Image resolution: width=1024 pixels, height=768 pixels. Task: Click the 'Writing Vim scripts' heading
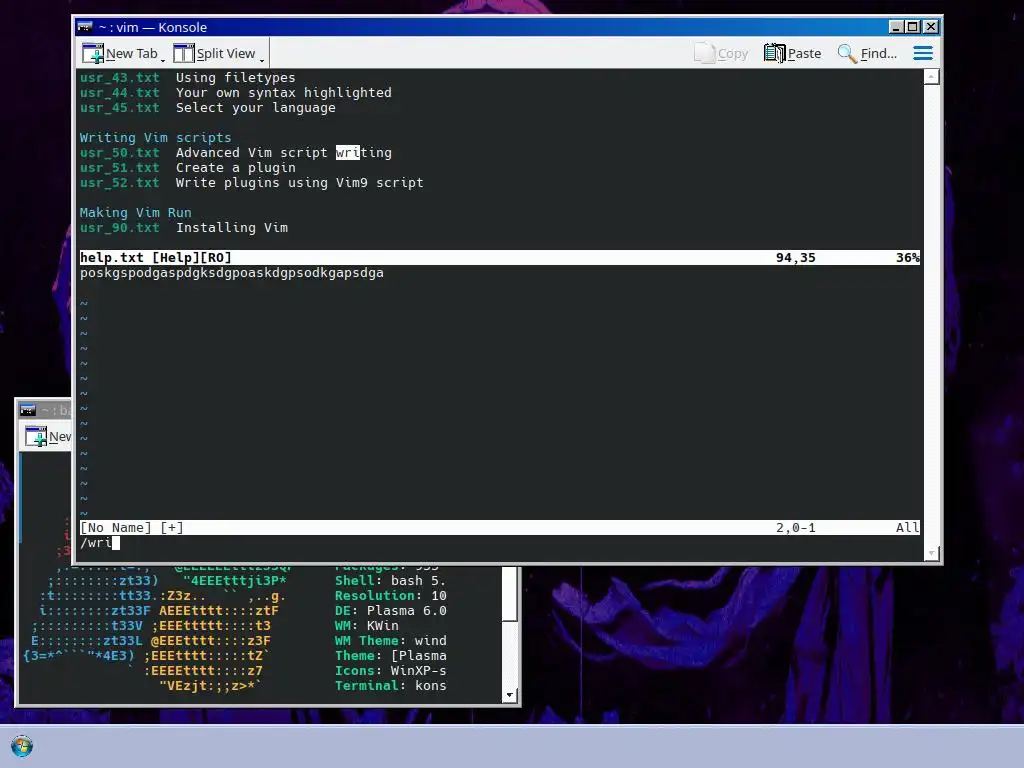point(155,138)
